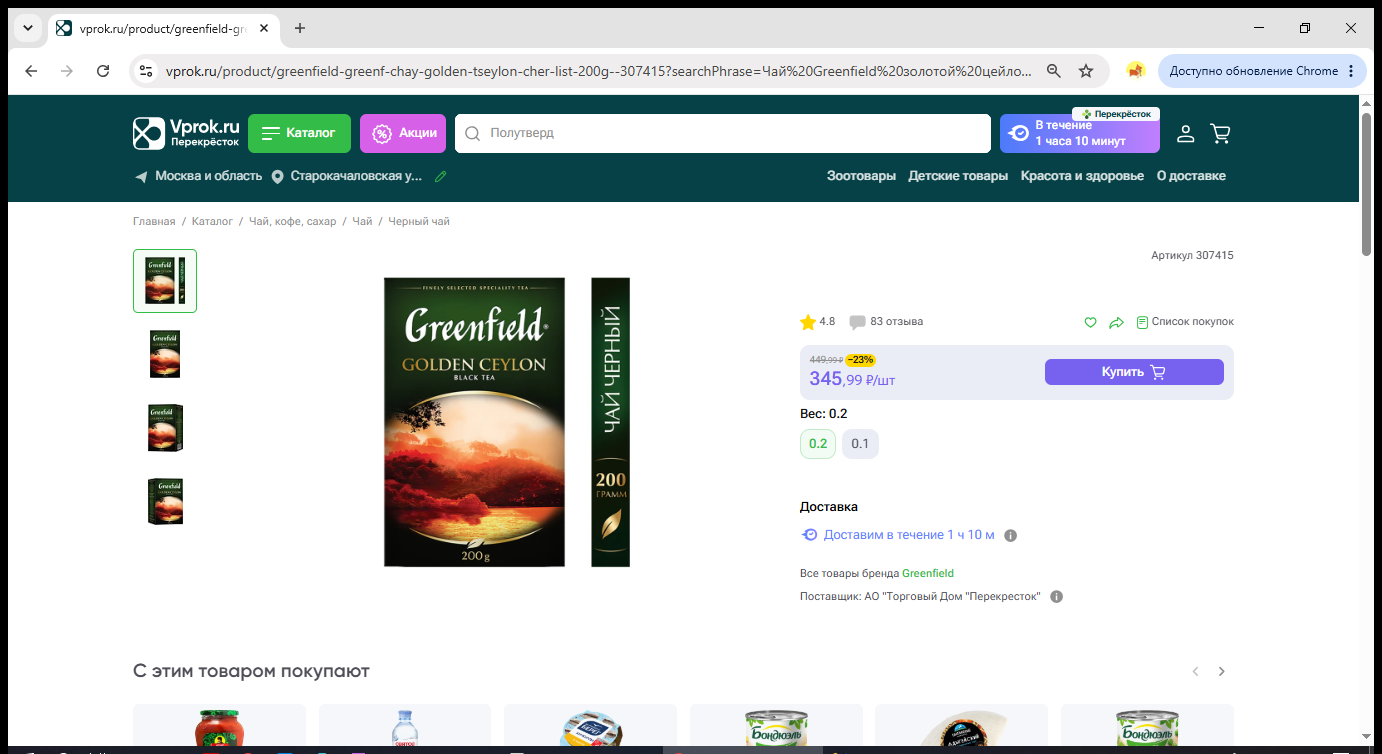Open the tab search dropdown arrow
This screenshot has height=754, width=1382.
(x=26, y=28)
